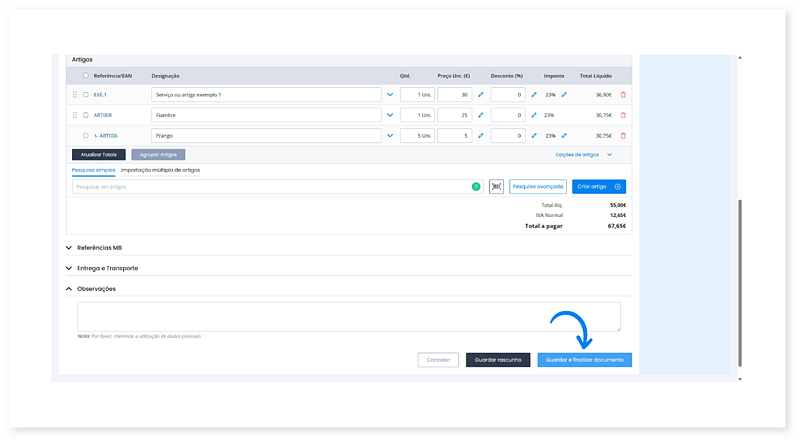Edit unit price pencil for Frango row
The width and height of the screenshot is (800, 442).
click(x=481, y=136)
